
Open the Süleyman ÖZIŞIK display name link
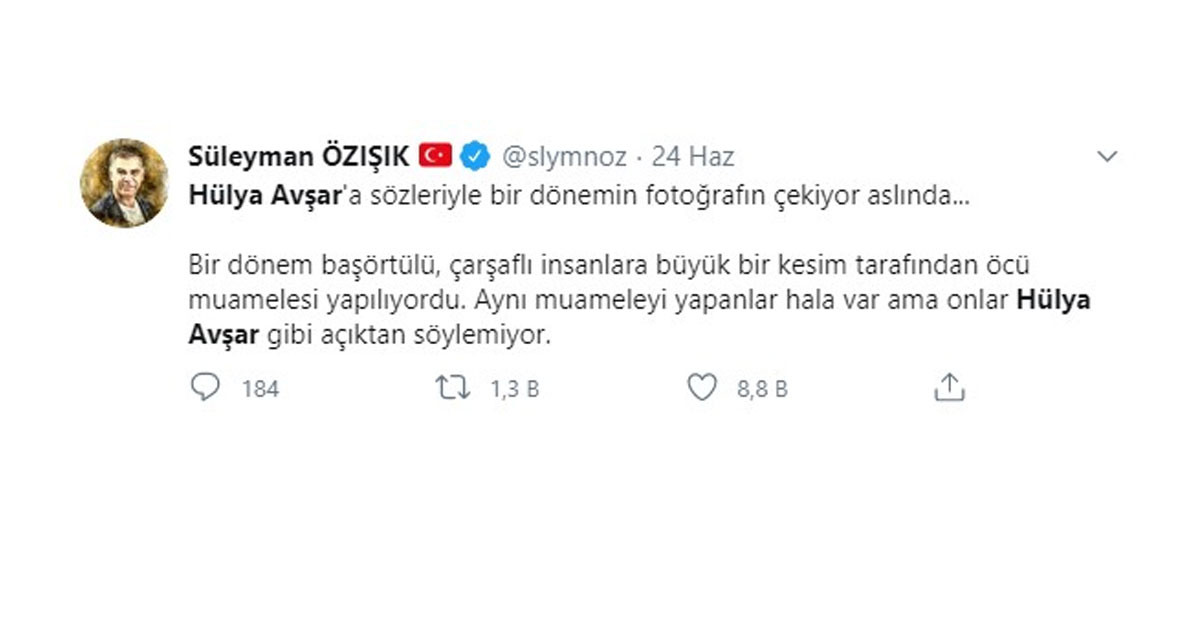(x=299, y=157)
